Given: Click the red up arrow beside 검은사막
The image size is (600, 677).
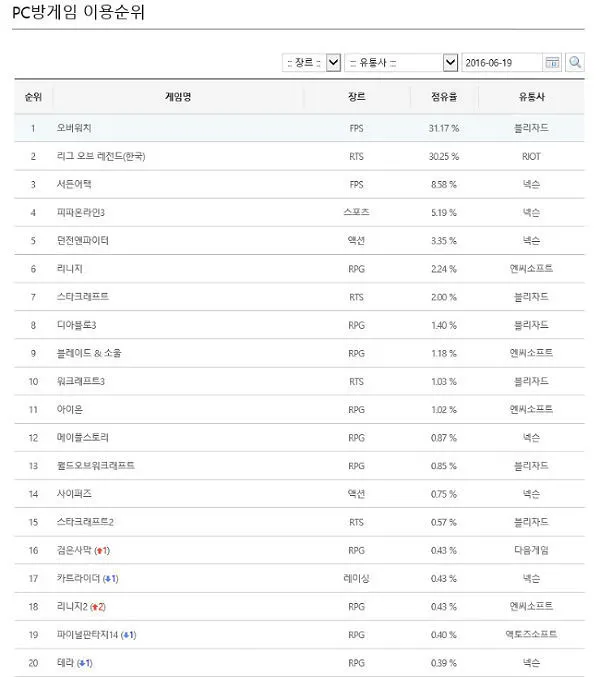Looking at the screenshot, I should coord(100,550).
